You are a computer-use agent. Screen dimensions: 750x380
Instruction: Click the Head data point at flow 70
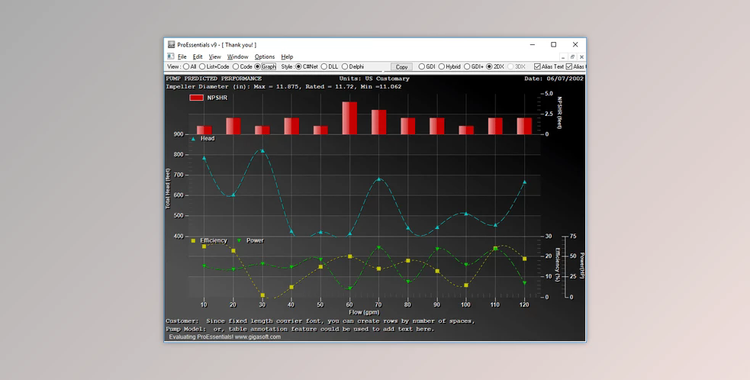(379, 179)
